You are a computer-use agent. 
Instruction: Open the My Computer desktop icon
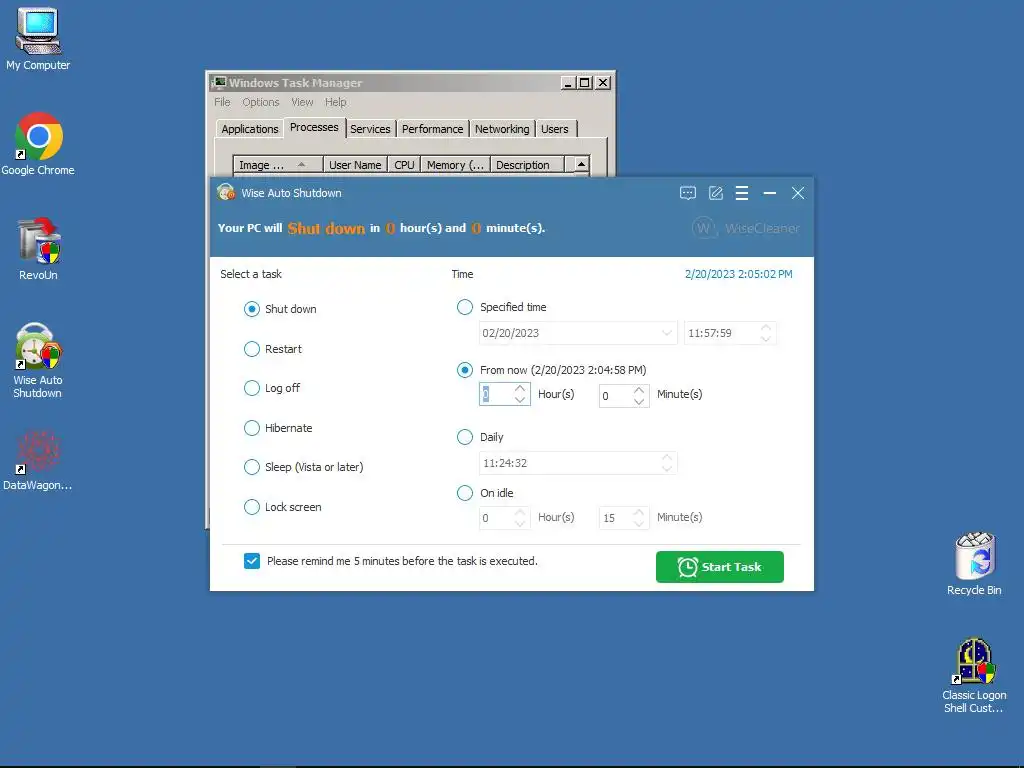tap(39, 39)
